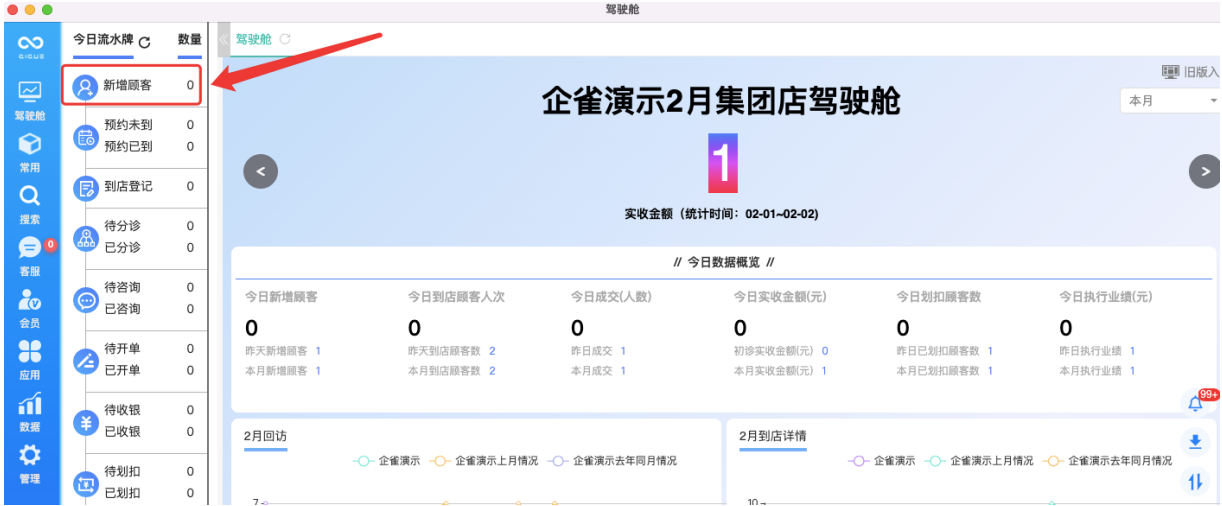Image resolution: width=1222 pixels, height=506 pixels.
Task: Open the 待收银 row
Action: coord(148,410)
